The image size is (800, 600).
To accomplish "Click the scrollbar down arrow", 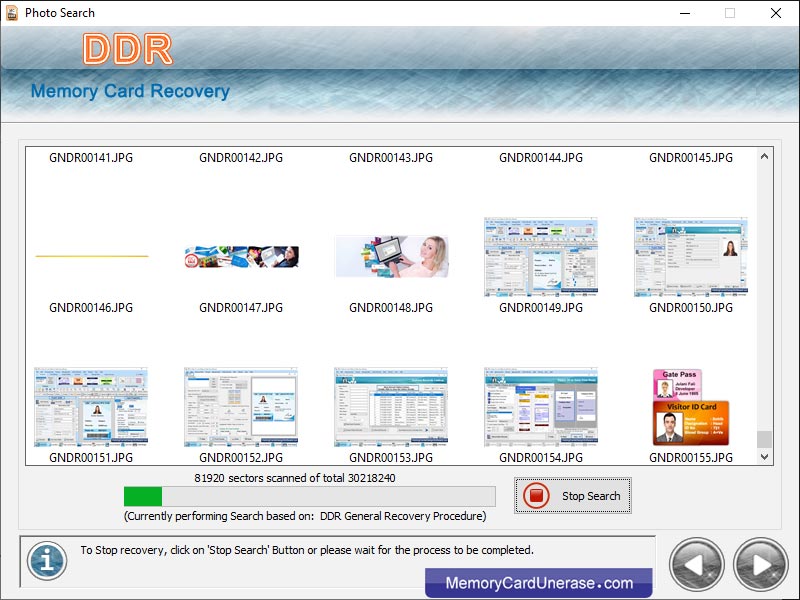I will pos(764,456).
